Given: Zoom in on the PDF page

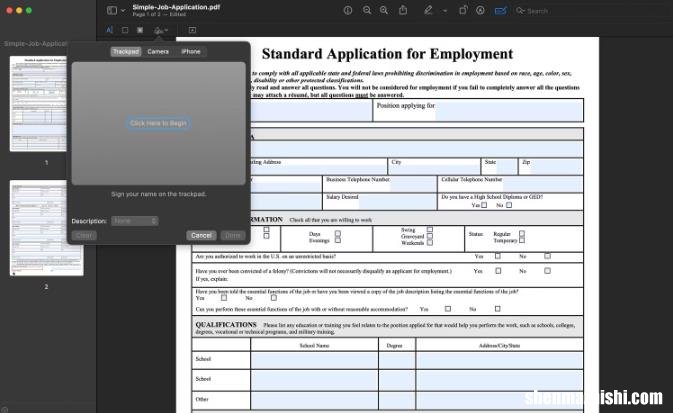Looking at the screenshot, I should click(384, 10).
